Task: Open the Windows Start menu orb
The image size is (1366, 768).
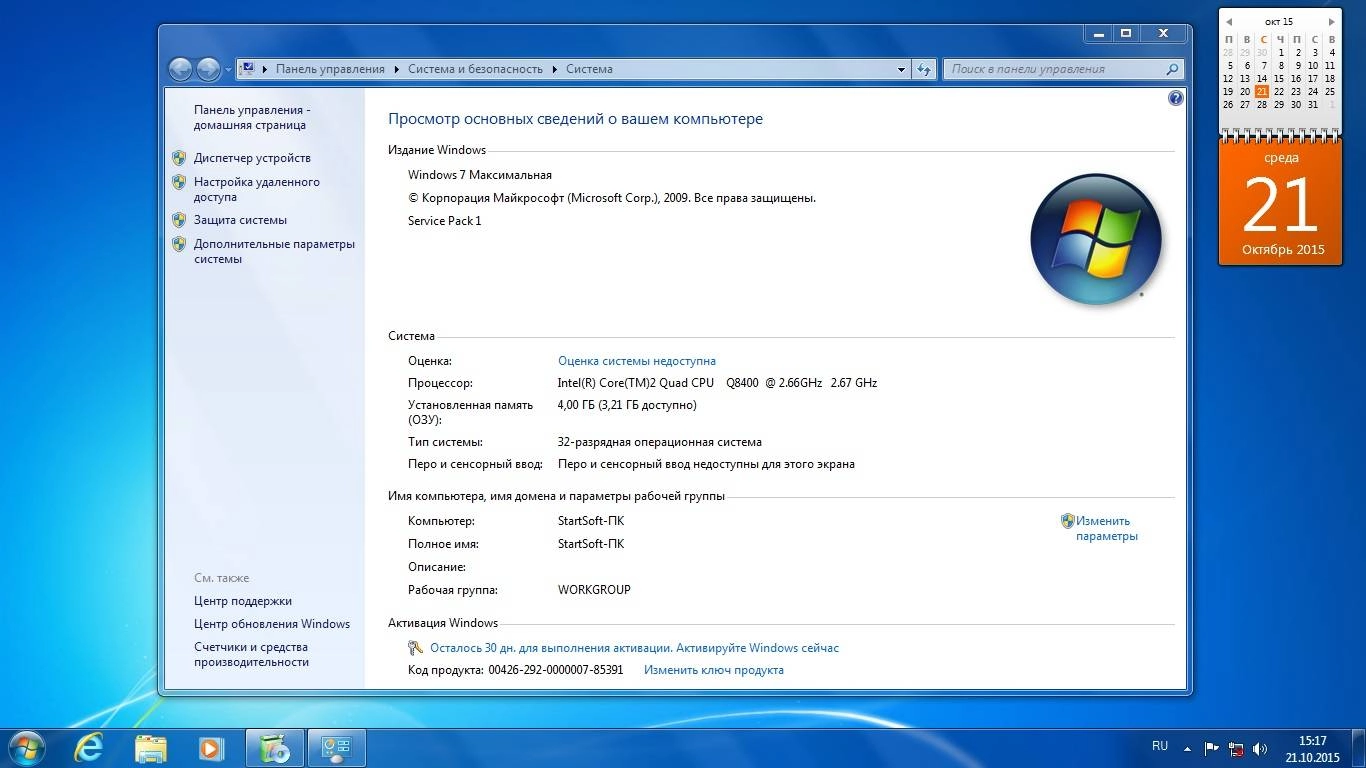Action: pyautogui.click(x=25, y=748)
